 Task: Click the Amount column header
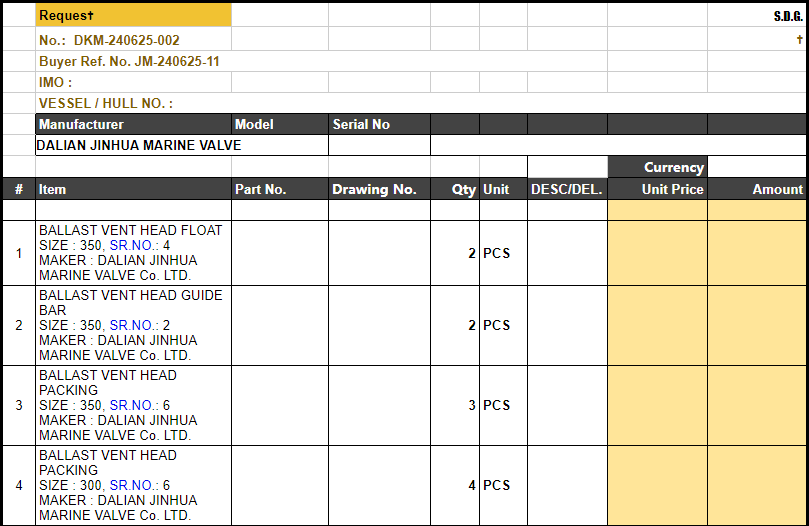757,189
